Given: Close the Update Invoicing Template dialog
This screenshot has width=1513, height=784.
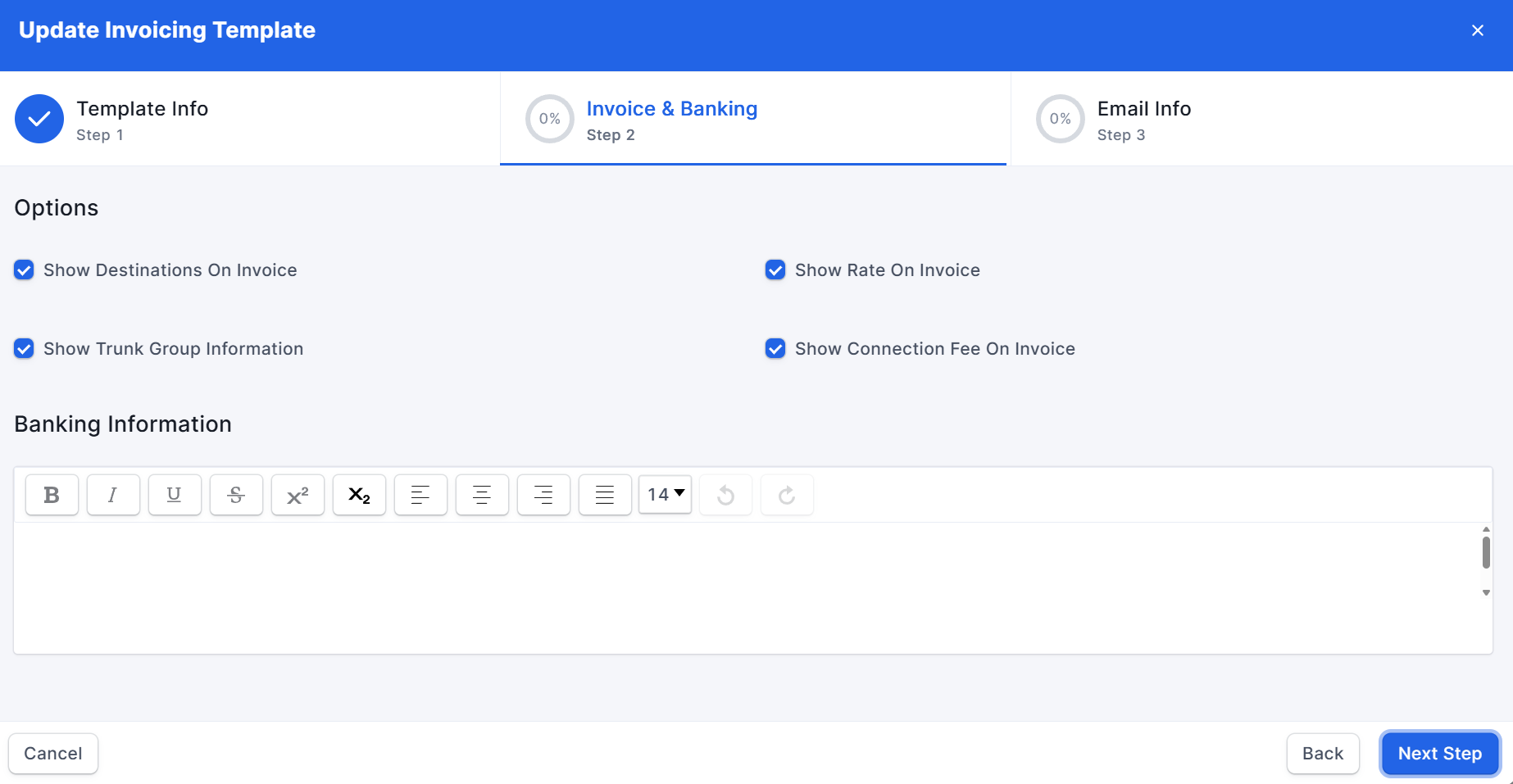Looking at the screenshot, I should tap(1478, 30).
